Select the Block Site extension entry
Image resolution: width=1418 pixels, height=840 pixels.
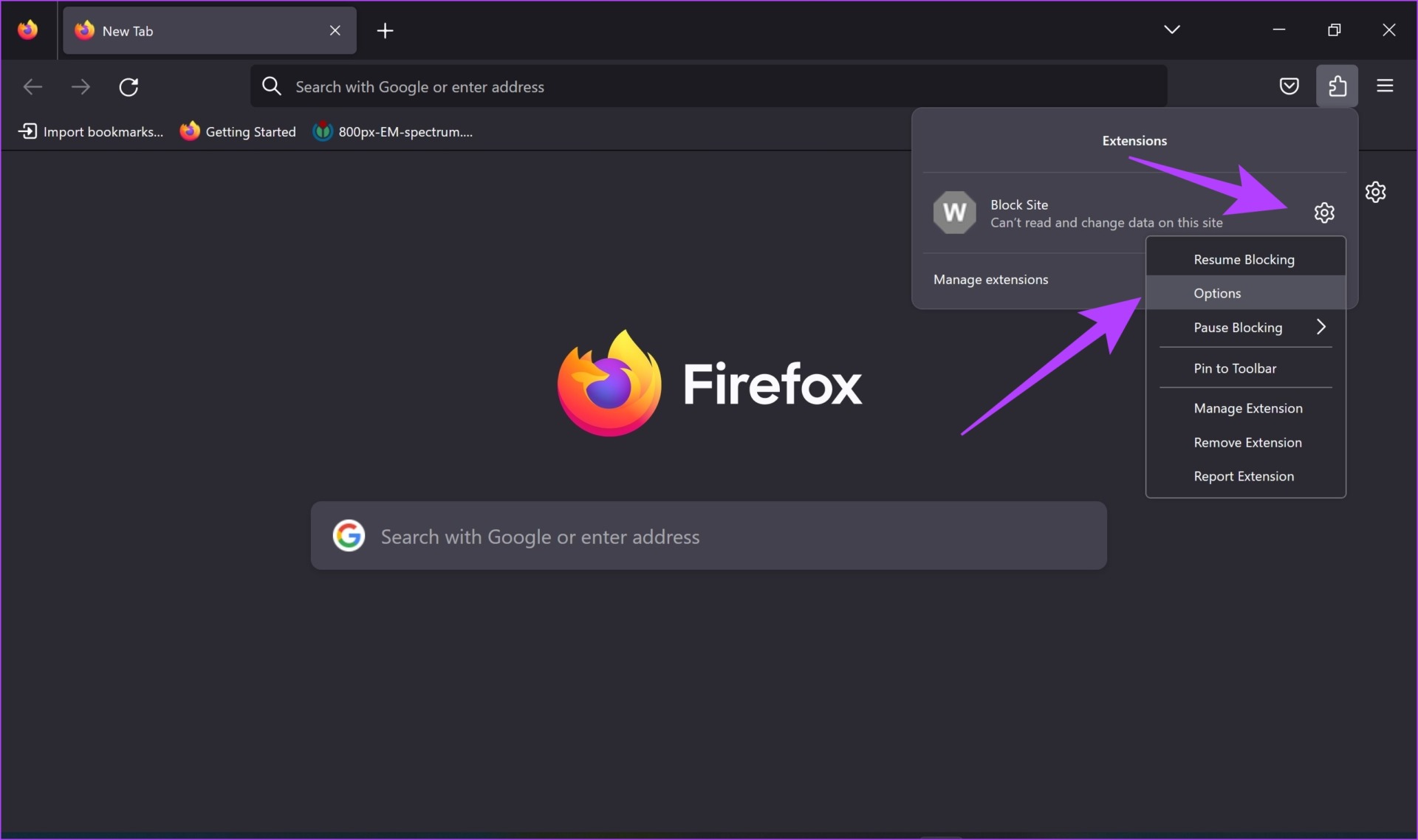pyautogui.click(x=1115, y=213)
